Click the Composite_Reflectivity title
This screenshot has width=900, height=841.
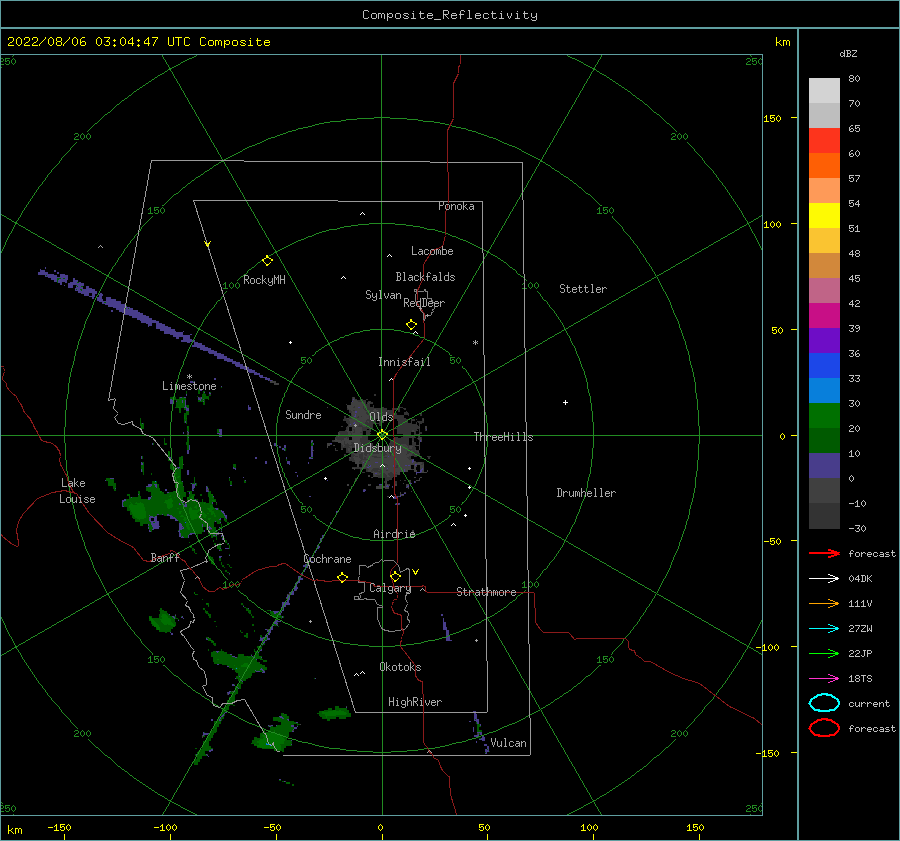(x=450, y=15)
